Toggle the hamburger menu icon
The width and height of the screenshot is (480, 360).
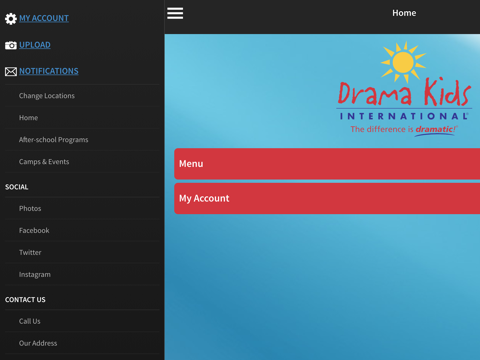coord(175,13)
